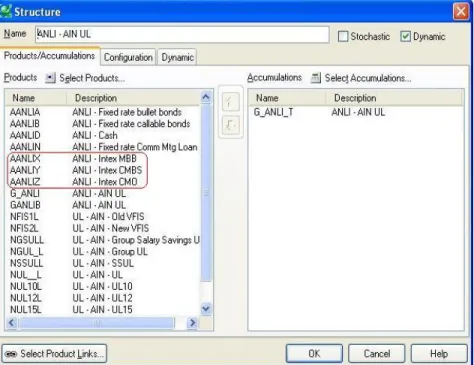Screen dimensions: 474x365
Task: Select the AANLIX Intex MBB product row
Action: [x=103, y=158]
